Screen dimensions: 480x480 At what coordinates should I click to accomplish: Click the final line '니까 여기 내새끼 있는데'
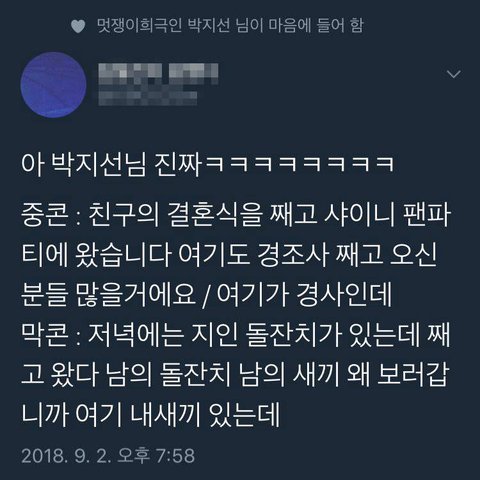tap(150, 416)
